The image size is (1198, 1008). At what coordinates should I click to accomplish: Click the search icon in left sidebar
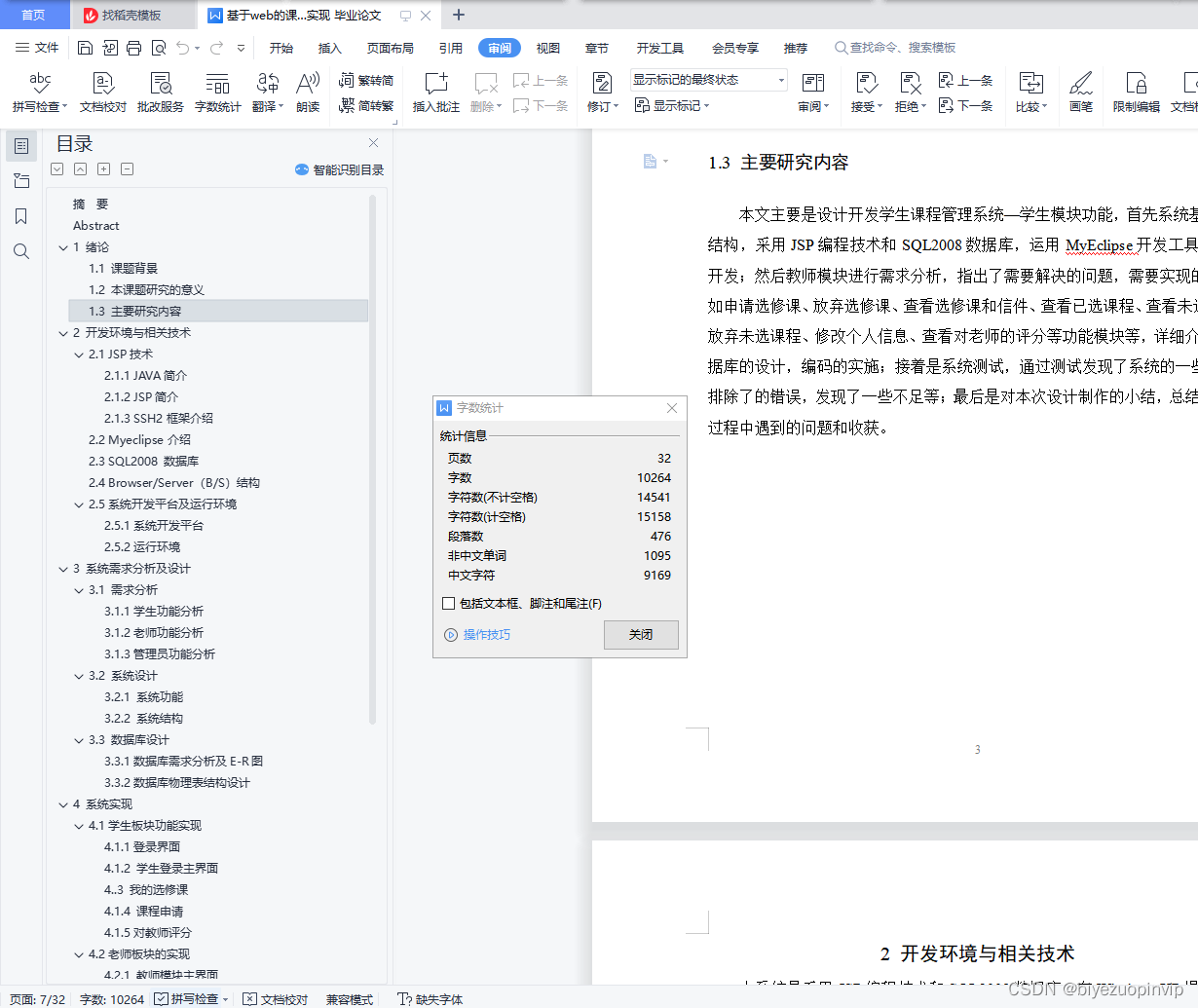20,251
